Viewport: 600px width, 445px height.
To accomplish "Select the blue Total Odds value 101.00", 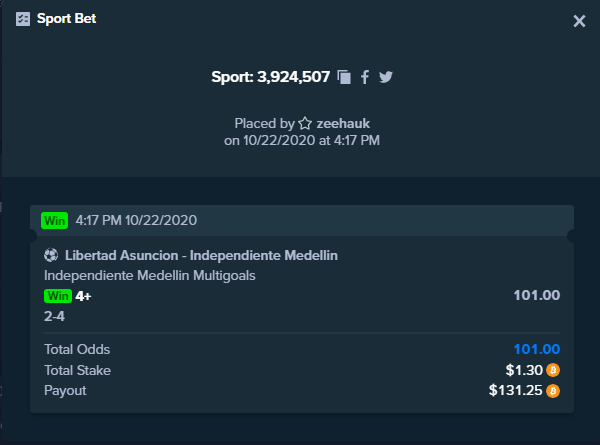I will (537, 349).
